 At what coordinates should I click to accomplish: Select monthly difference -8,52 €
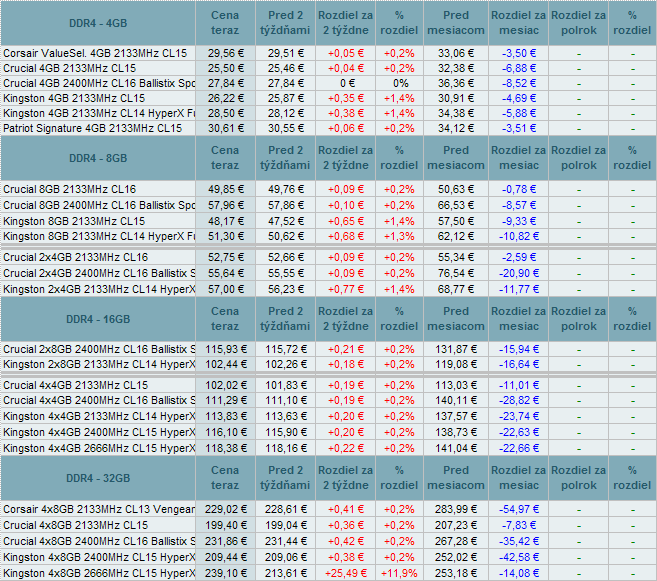(x=519, y=83)
